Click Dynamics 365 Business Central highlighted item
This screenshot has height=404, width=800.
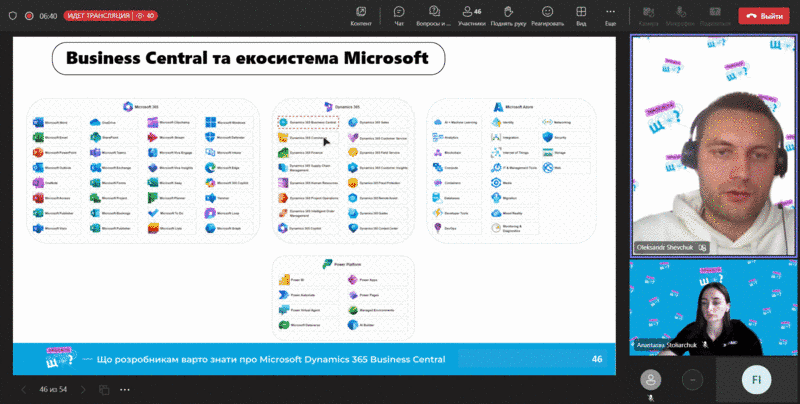tap(308, 122)
